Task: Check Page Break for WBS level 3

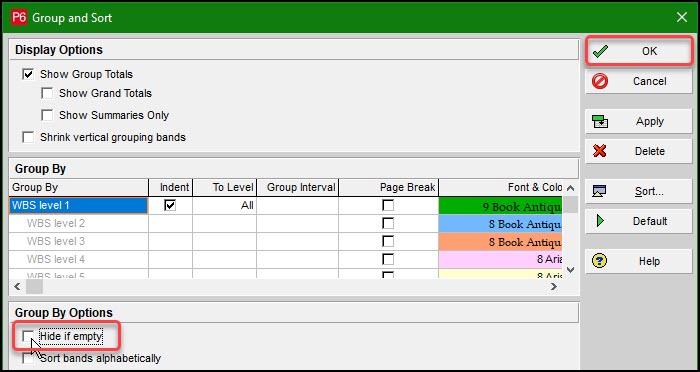Action: [x=388, y=241]
